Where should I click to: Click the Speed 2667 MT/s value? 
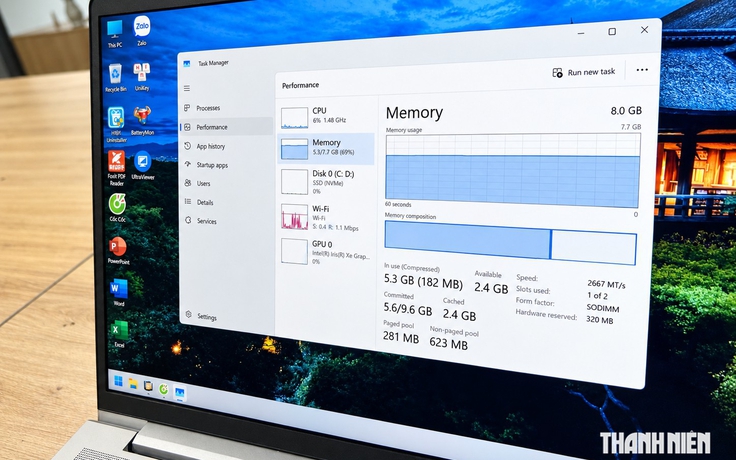pyautogui.click(x=606, y=284)
